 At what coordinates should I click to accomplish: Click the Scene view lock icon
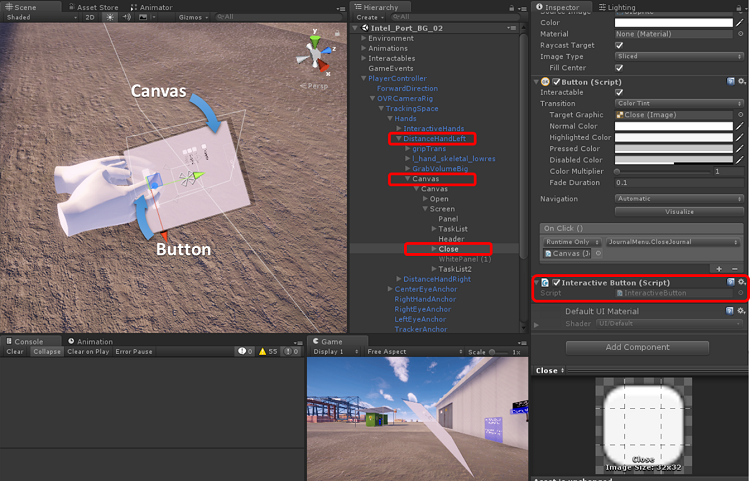click(x=337, y=33)
